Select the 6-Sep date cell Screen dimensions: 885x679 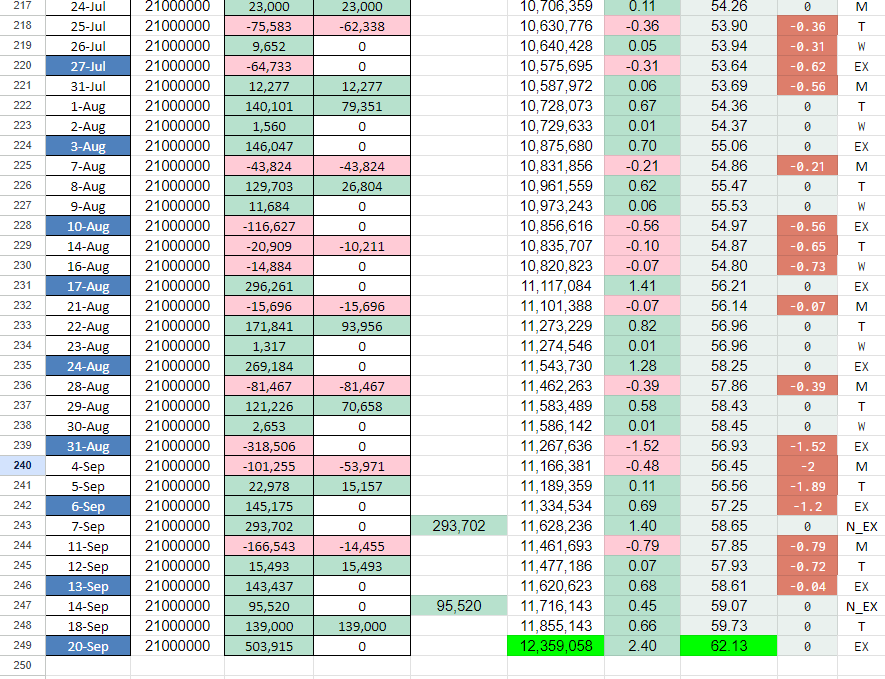point(88,506)
